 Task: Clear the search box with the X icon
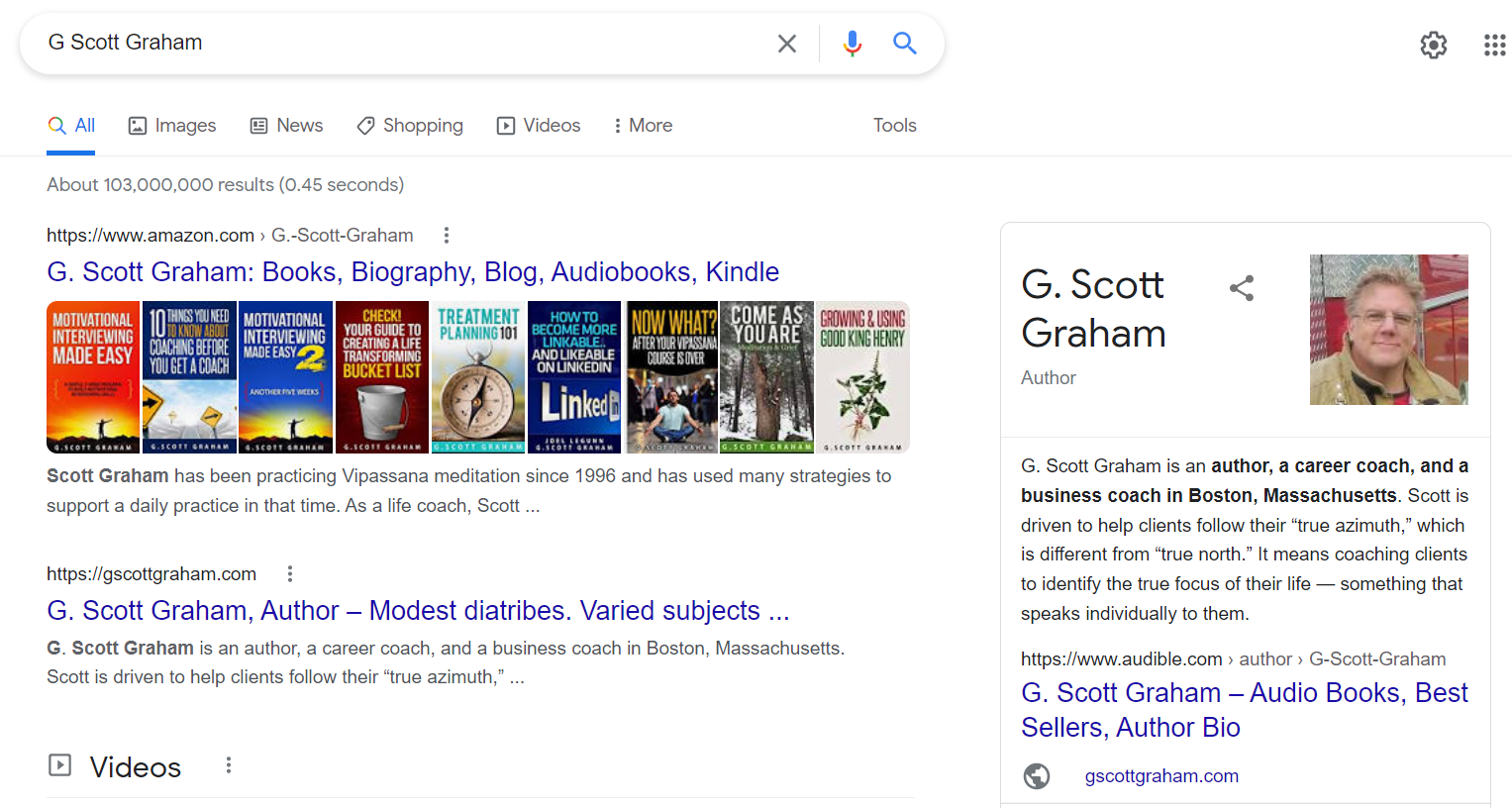787,44
